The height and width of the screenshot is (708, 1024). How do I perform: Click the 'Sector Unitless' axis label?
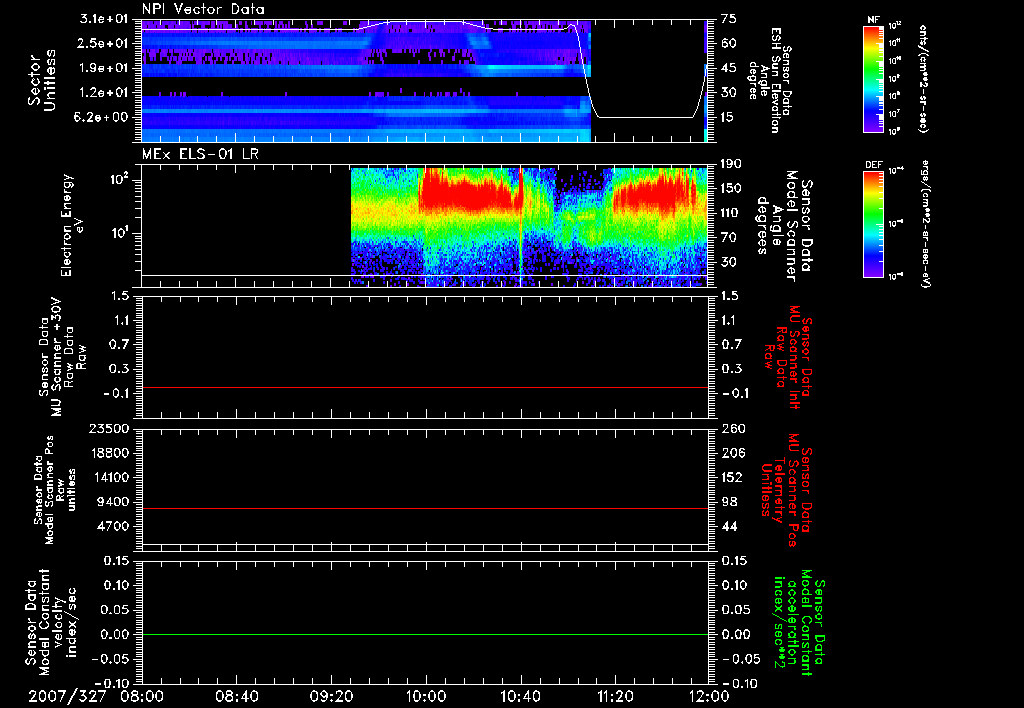[42, 80]
